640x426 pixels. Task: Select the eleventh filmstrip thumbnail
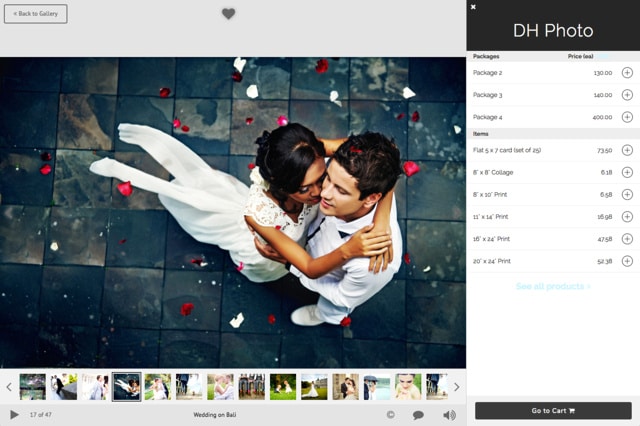346,386
